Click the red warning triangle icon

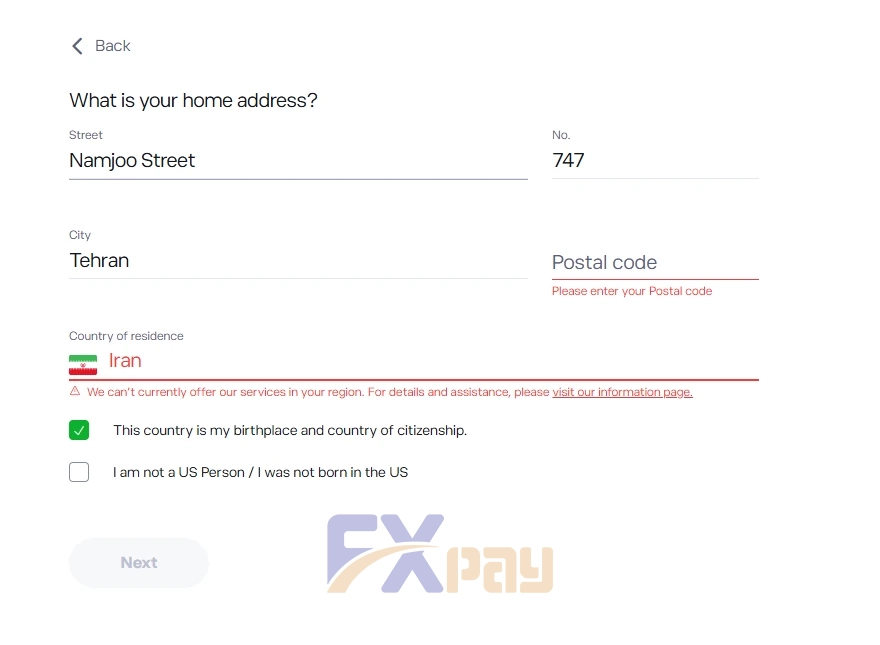click(x=75, y=392)
